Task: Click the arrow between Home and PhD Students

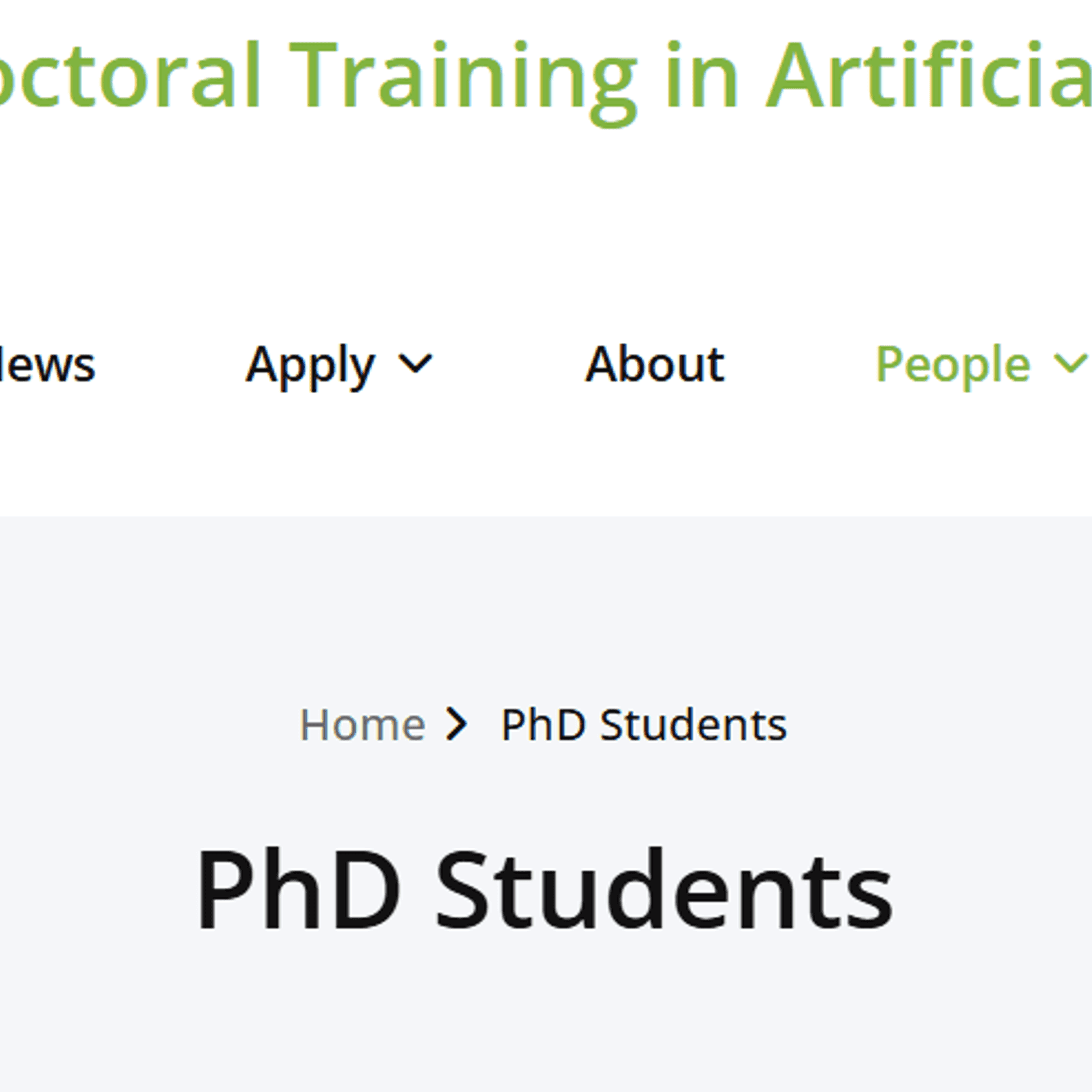Action: click(x=457, y=724)
